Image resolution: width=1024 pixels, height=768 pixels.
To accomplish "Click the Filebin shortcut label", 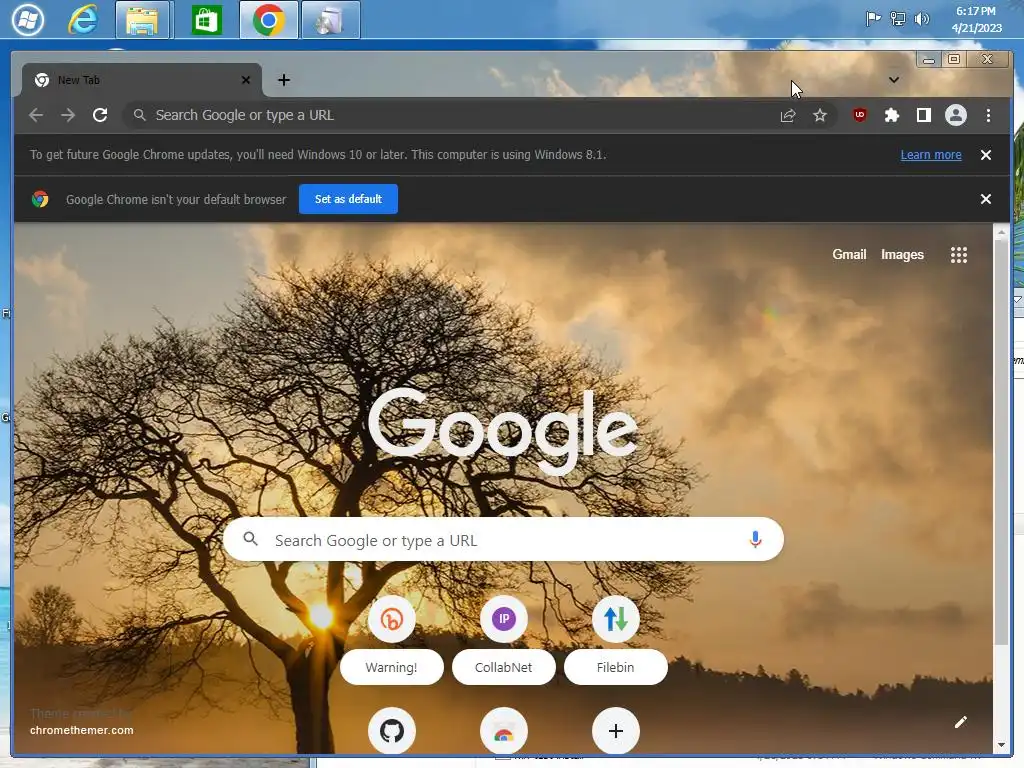I will click(615, 667).
